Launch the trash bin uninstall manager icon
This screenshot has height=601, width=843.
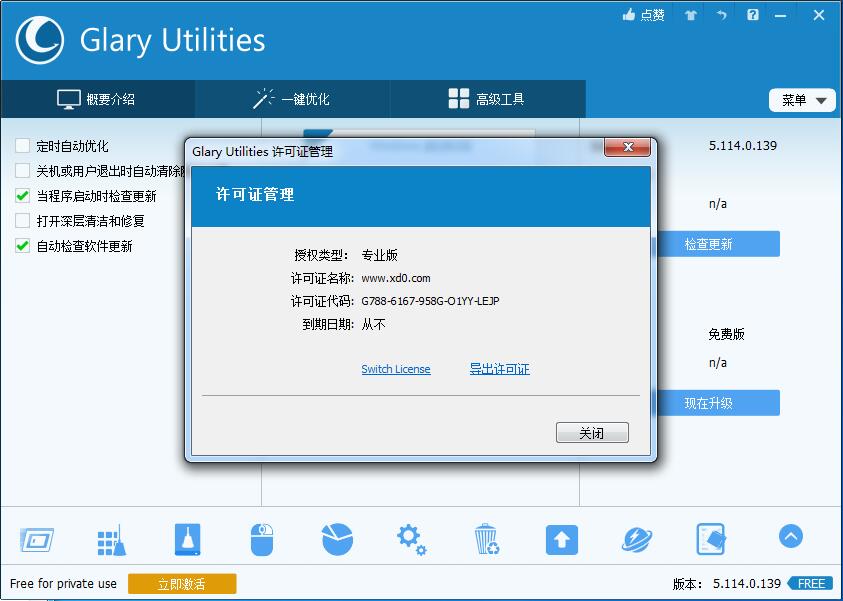487,539
